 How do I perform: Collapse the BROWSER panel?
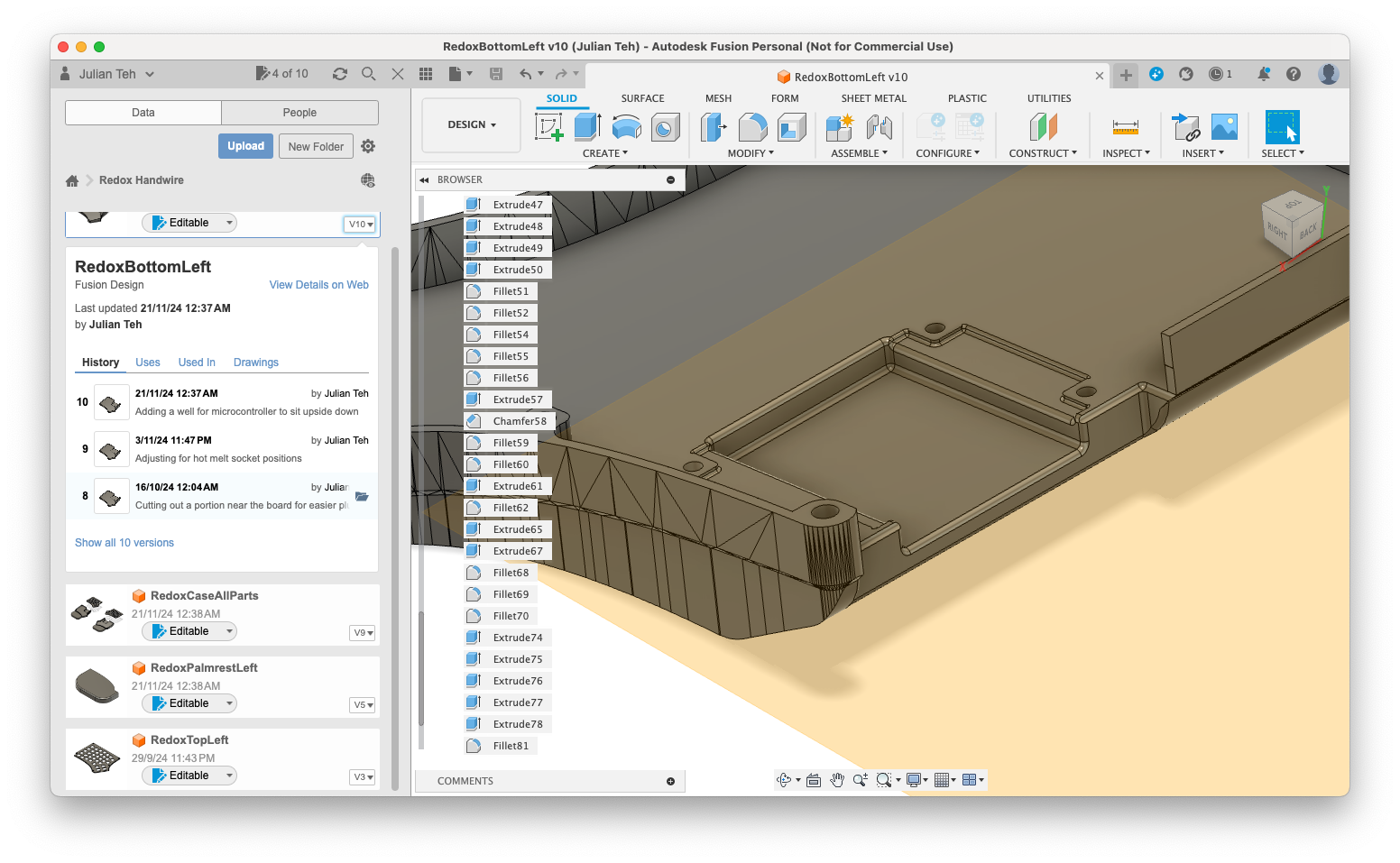click(x=424, y=179)
